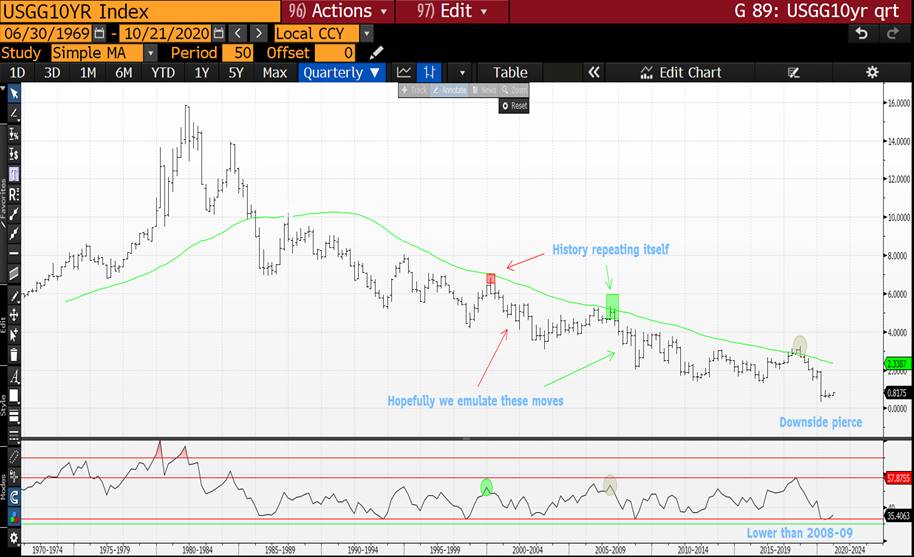Image resolution: width=914 pixels, height=557 pixels.
Task: Click the undo arrow icon
Action: tap(861, 33)
